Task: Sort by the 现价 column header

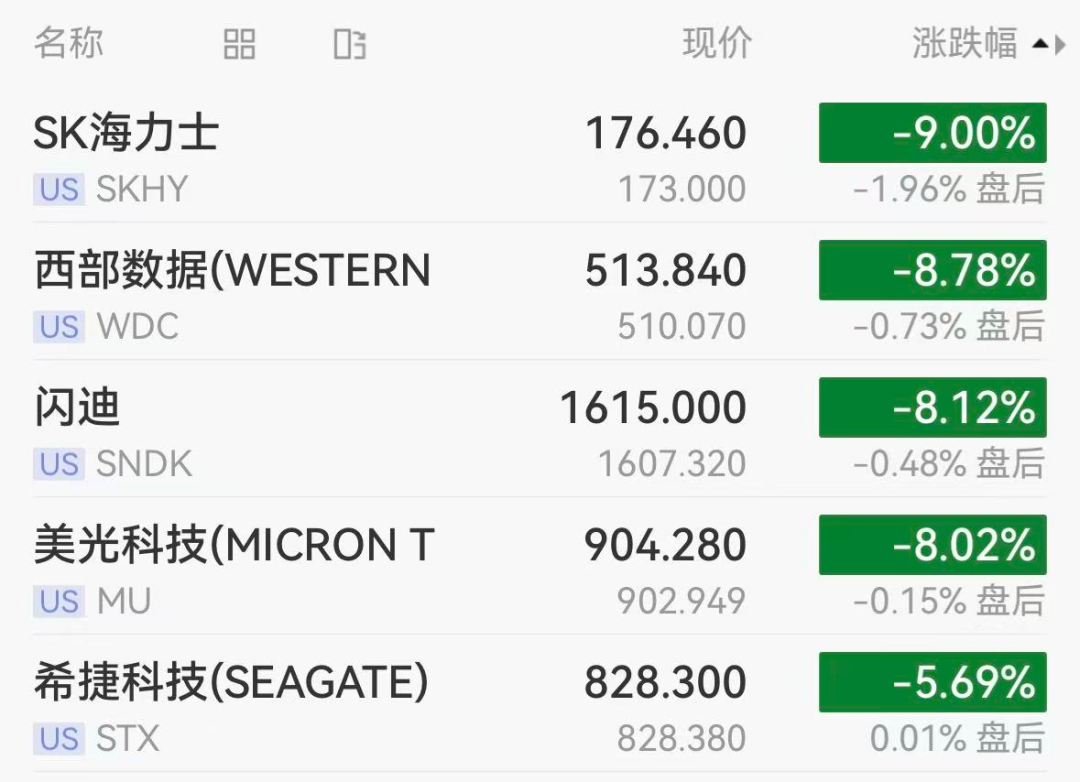Action: [717, 43]
